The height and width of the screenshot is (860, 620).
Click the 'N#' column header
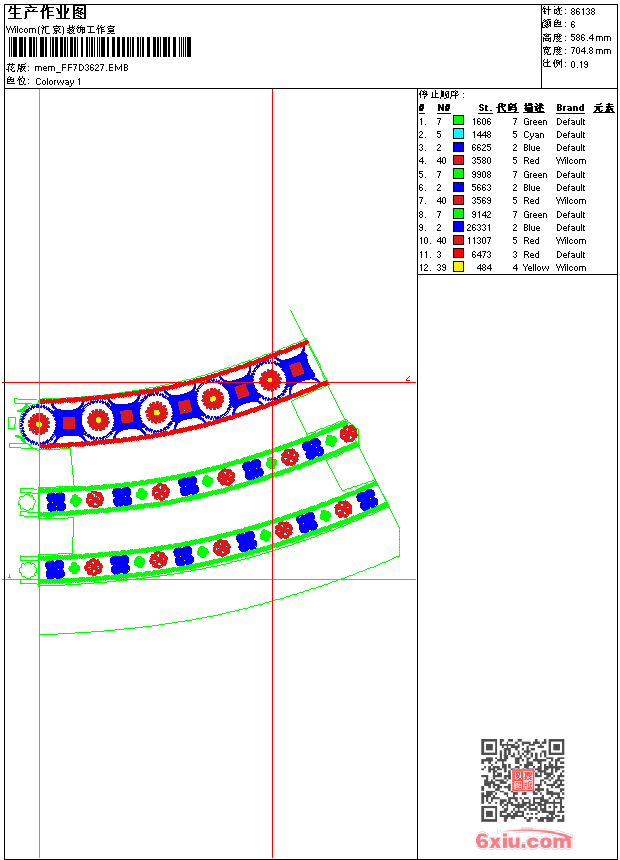443,108
